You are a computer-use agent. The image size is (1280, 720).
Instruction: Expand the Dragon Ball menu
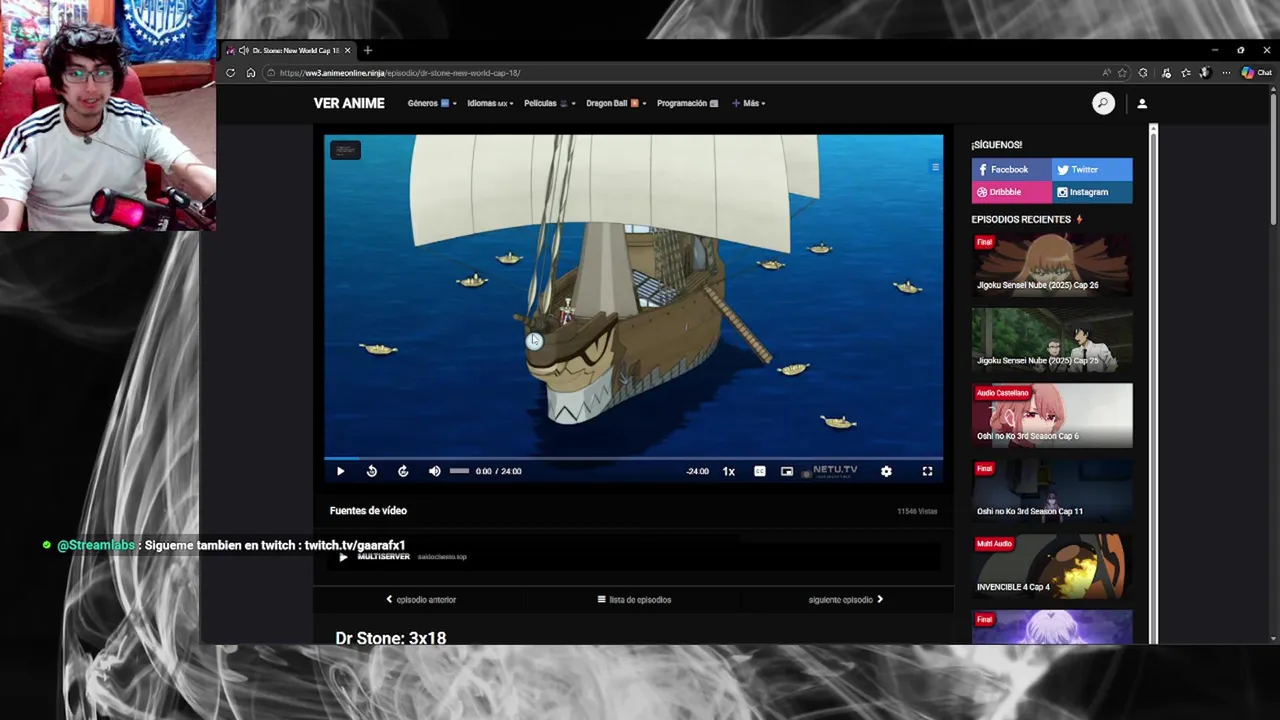tap(616, 103)
